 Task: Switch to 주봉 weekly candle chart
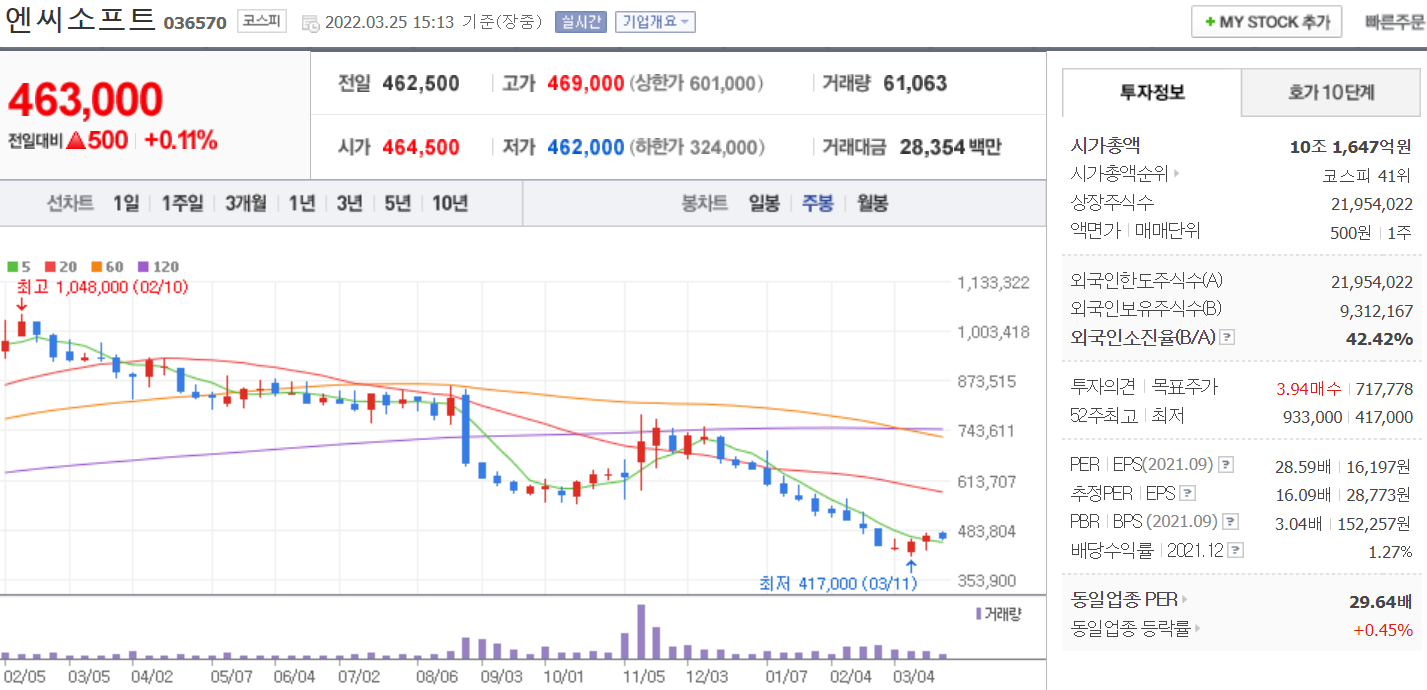point(817,203)
